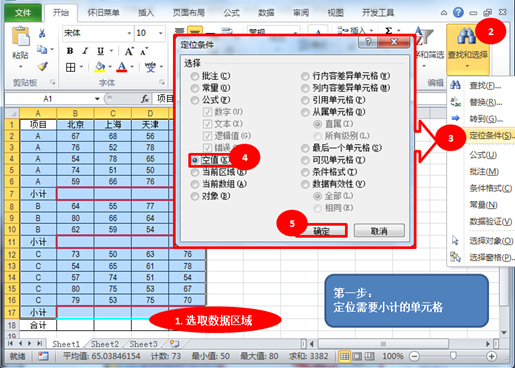Click the Font Color red A

click(x=122, y=67)
